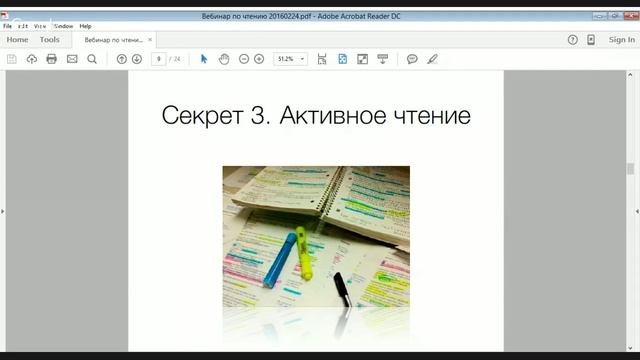This screenshot has width=640, height=360.
Task: Switch to the Tools tab
Action: click(x=50, y=40)
